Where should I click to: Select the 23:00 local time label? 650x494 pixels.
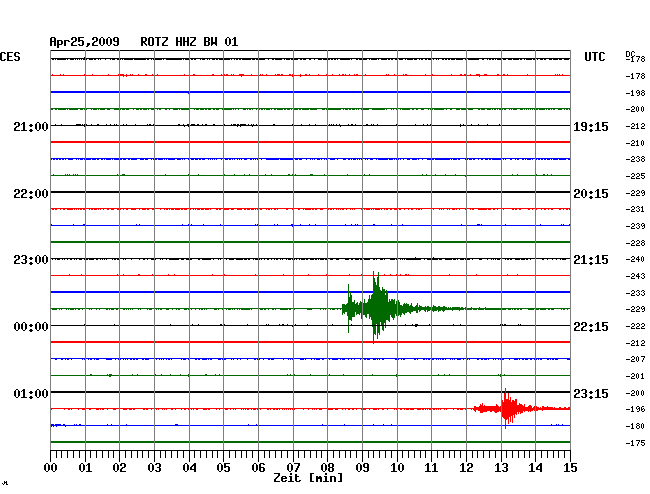click(31, 260)
